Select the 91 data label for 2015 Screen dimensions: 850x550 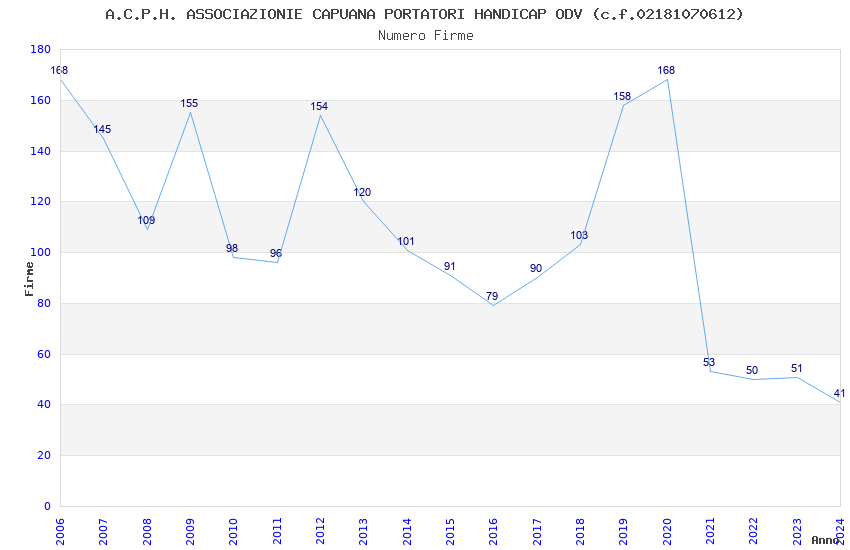coord(449,266)
